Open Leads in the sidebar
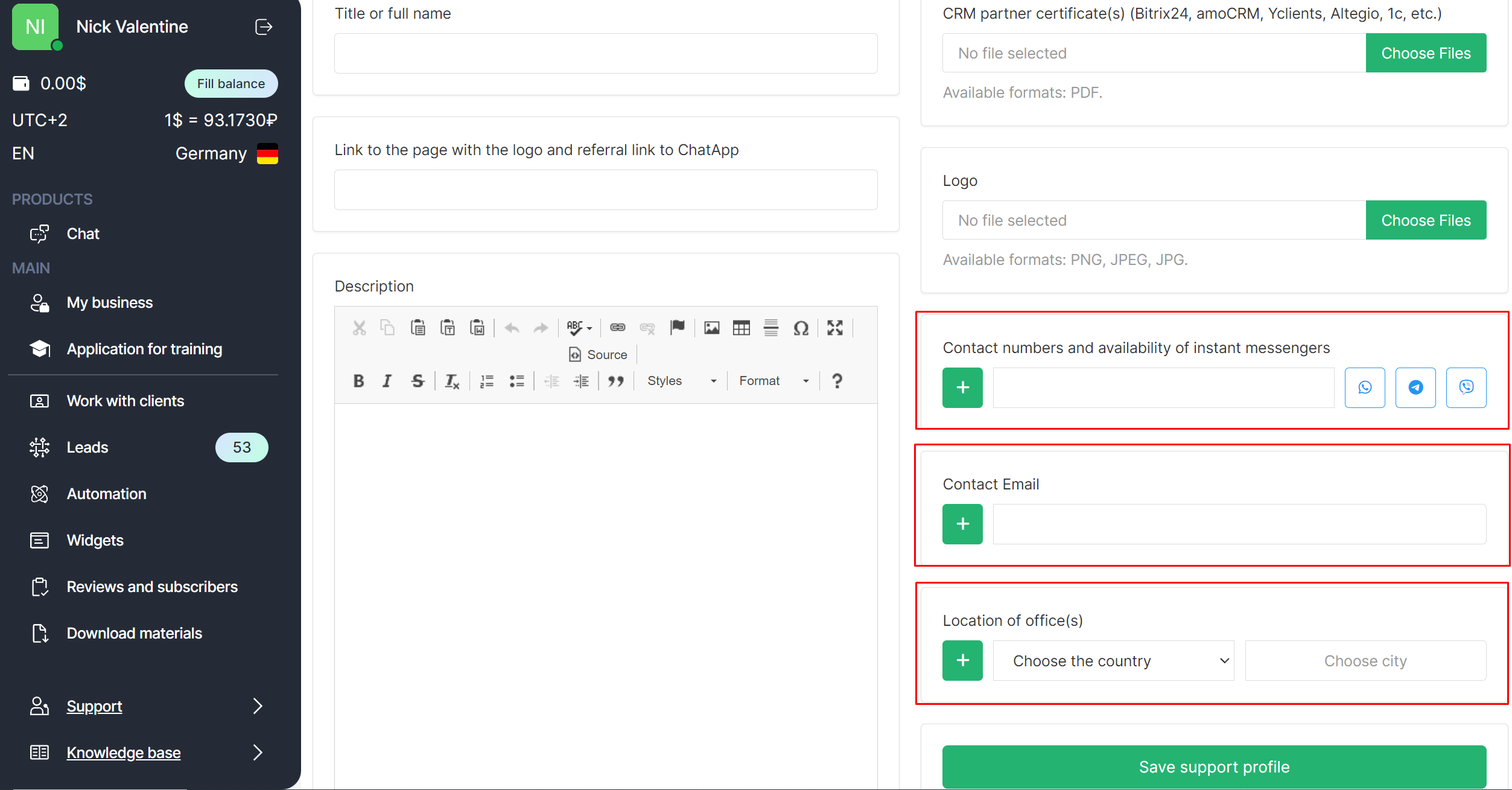The height and width of the screenshot is (790, 1512). (87, 447)
